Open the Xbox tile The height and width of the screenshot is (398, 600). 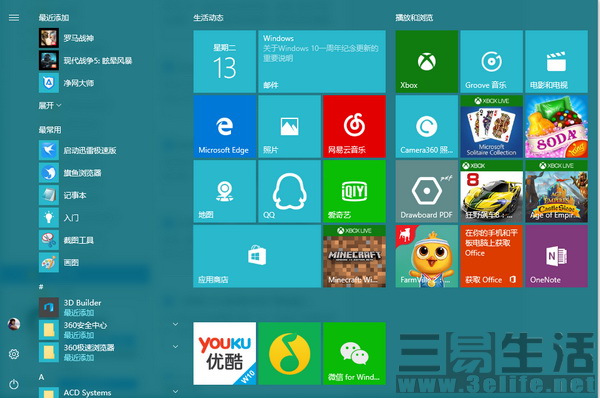pos(426,61)
